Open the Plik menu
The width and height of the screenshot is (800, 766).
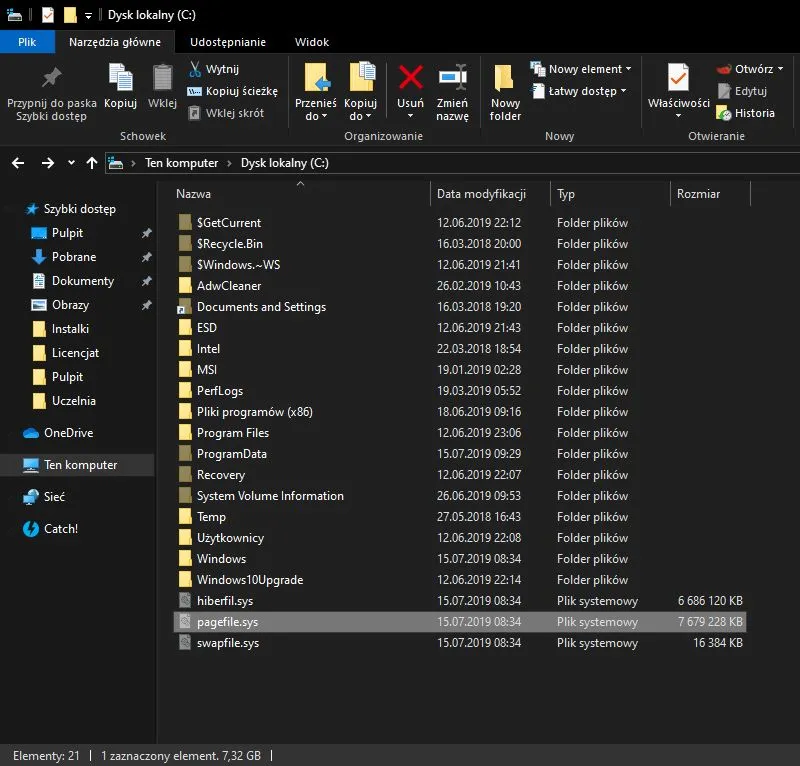pos(27,42)
